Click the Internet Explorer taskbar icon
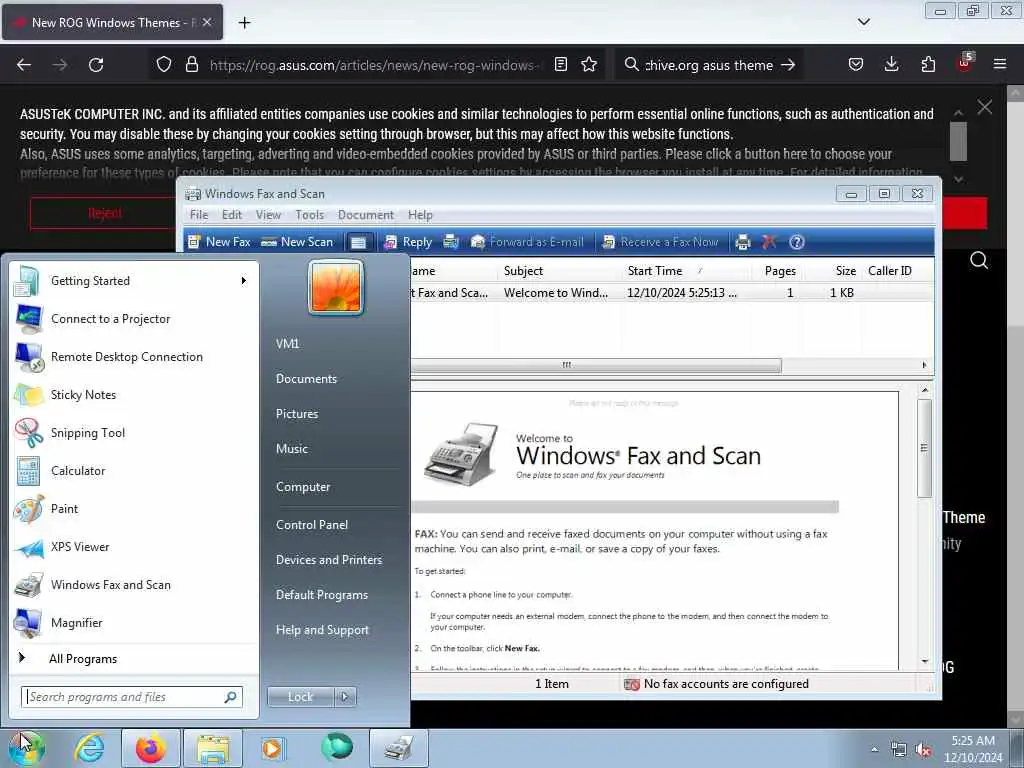 coord(89,748)
